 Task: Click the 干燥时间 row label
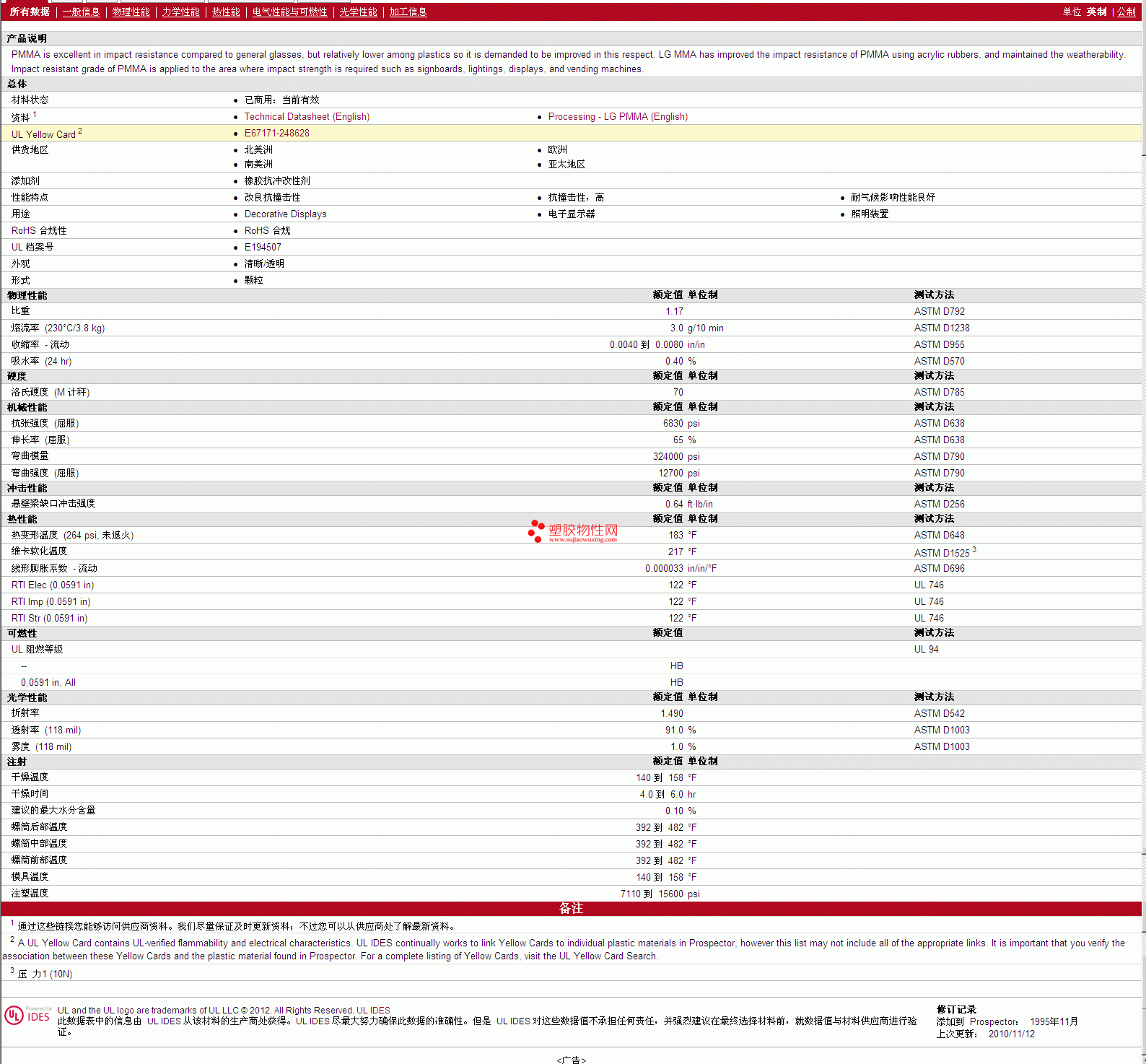(x=30, y=793)
